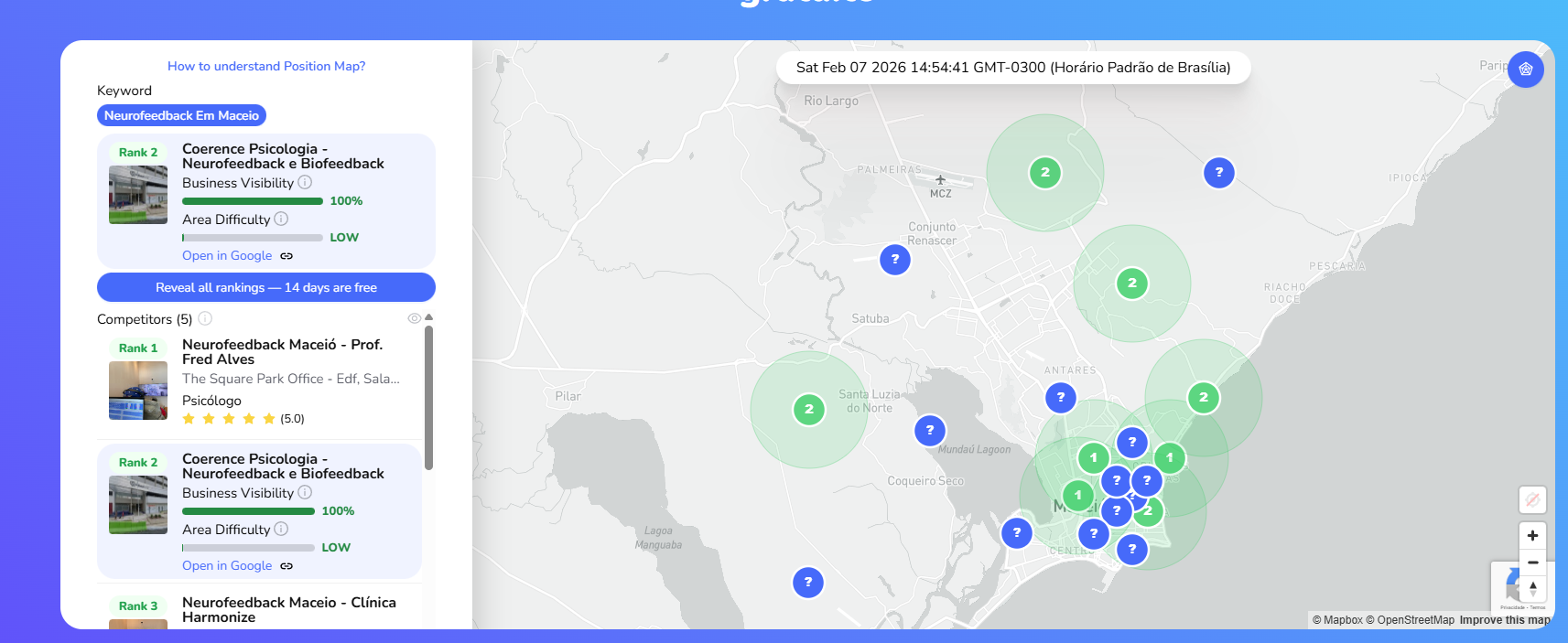Image resolution: width=1568 pixels, height=643 pixels.
Task: Zoom out of the map with minus button
Action: coord(1532,563)
